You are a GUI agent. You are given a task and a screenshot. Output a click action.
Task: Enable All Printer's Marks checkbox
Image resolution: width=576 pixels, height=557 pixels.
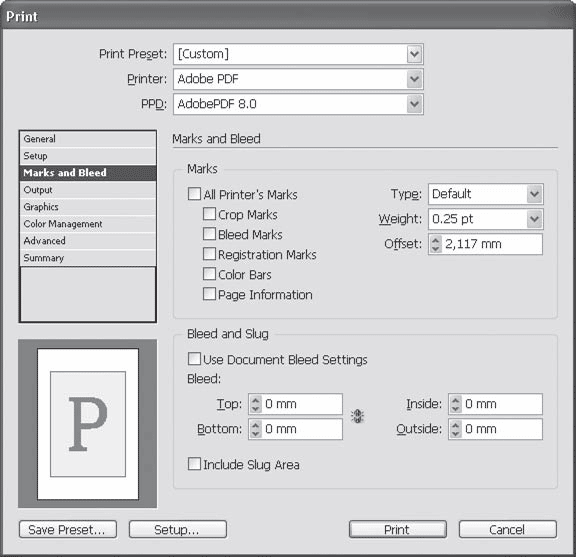pyautogui.click(x=194, y=194)
